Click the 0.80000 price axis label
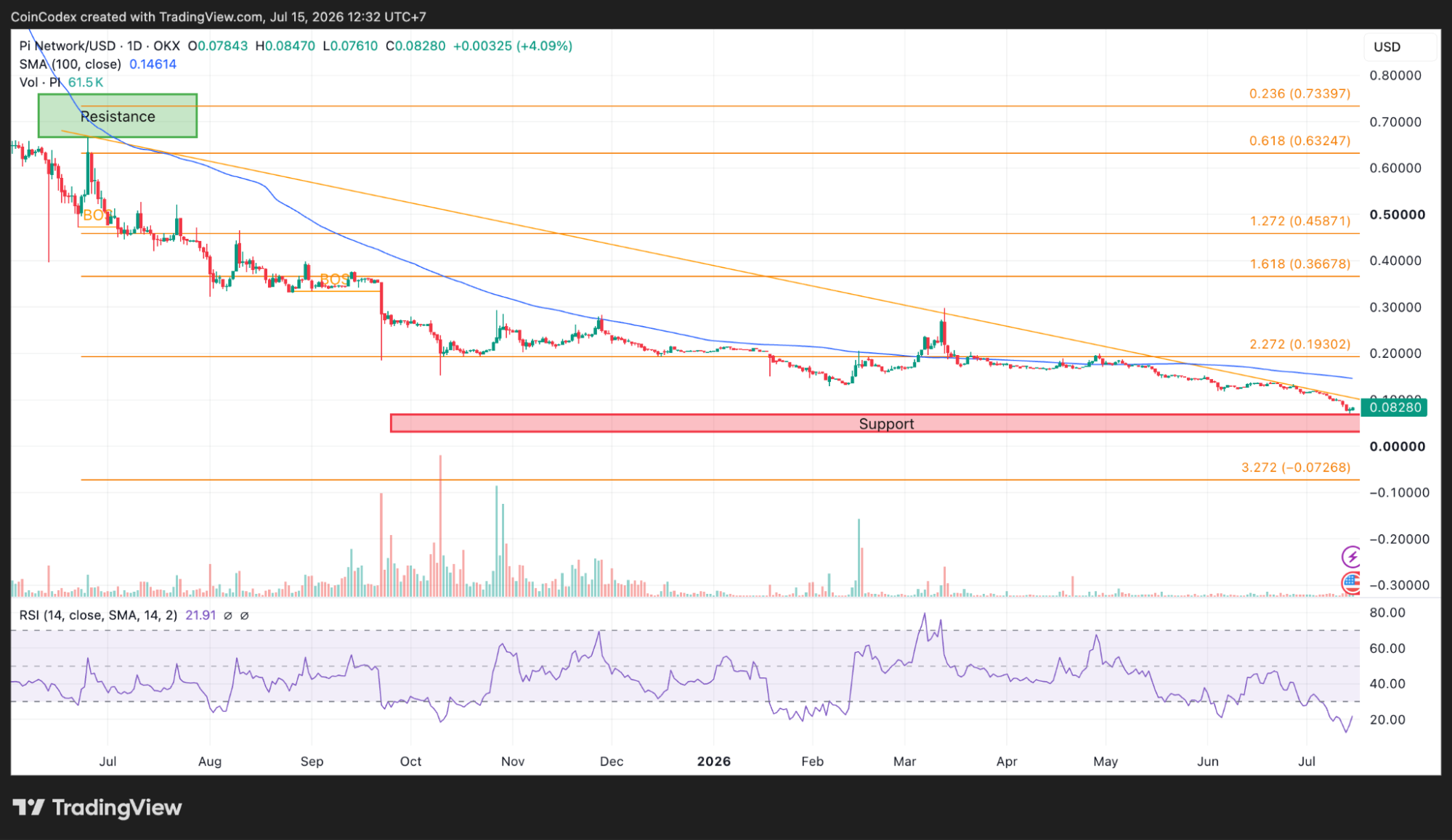1452x840 pixels. (x=1395, y=76)
